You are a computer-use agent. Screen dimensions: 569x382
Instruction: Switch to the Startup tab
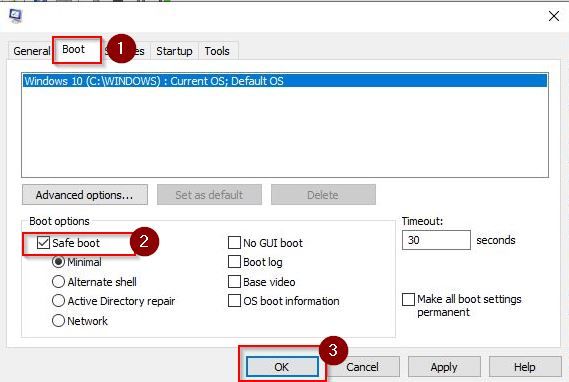click(x=174, y=51)
